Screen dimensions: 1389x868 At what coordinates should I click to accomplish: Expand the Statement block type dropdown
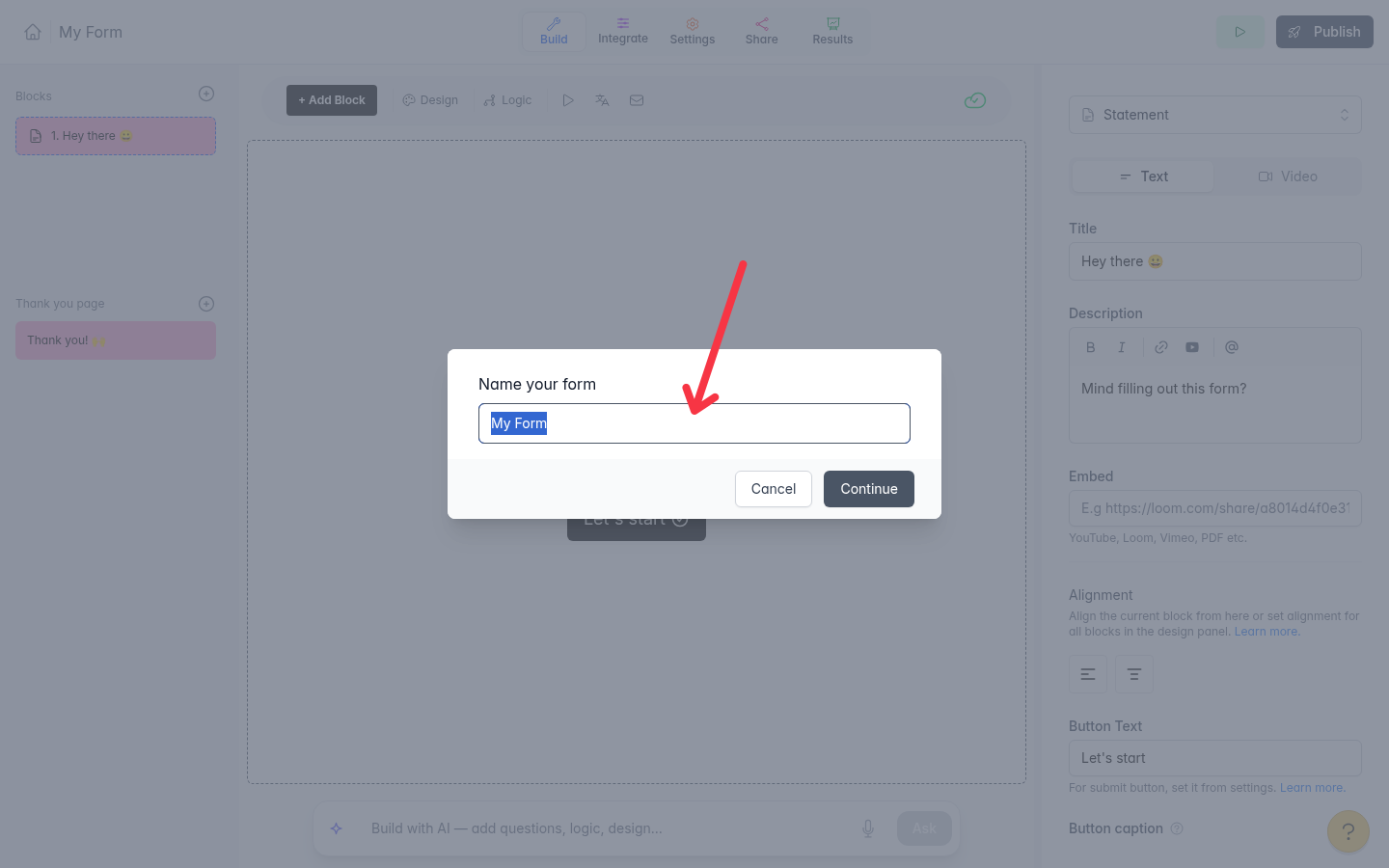click(x=1215, y=115)
